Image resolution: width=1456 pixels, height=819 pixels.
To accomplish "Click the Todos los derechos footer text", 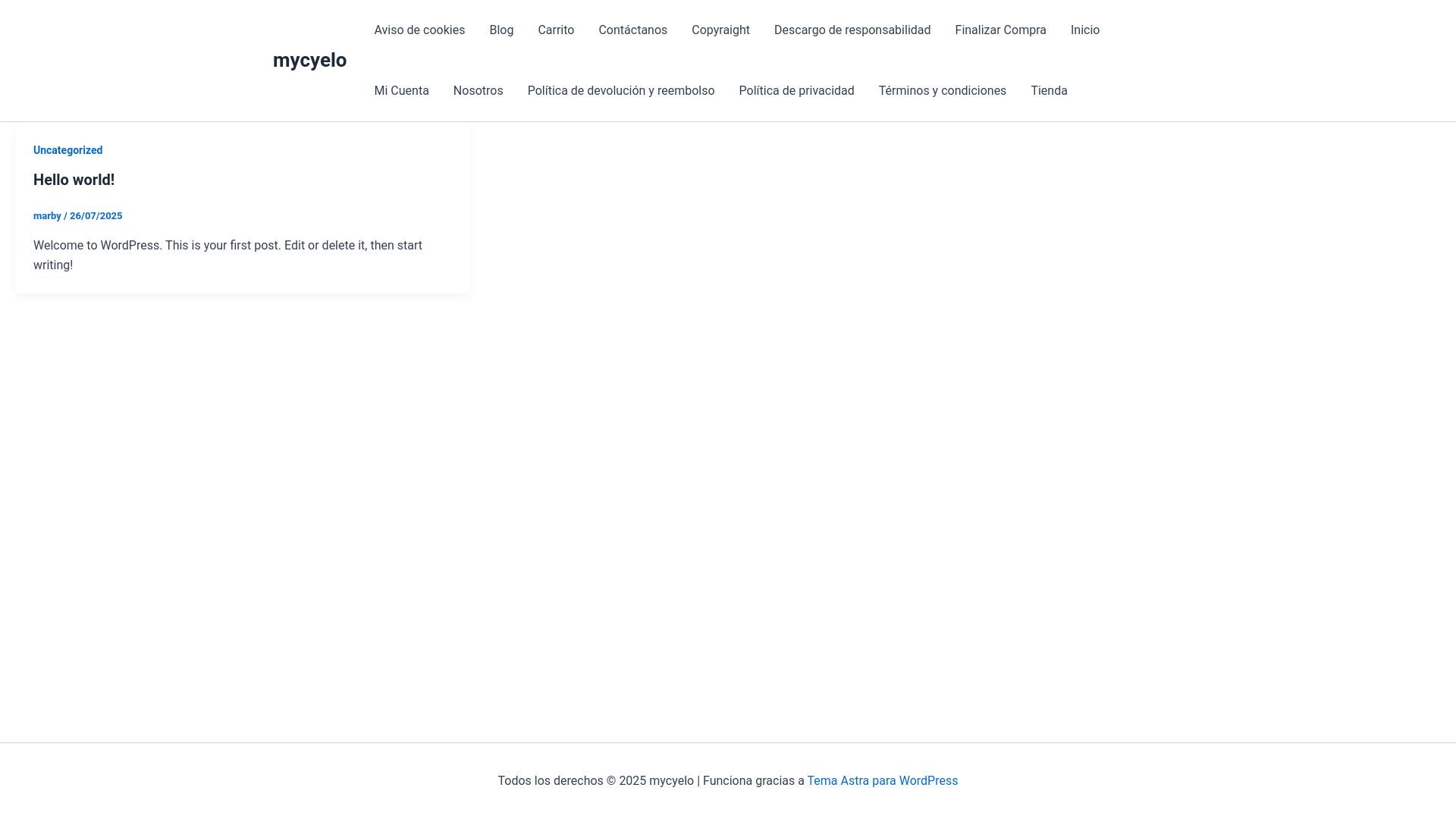I will pyautogui.click(x=651, y=781).
